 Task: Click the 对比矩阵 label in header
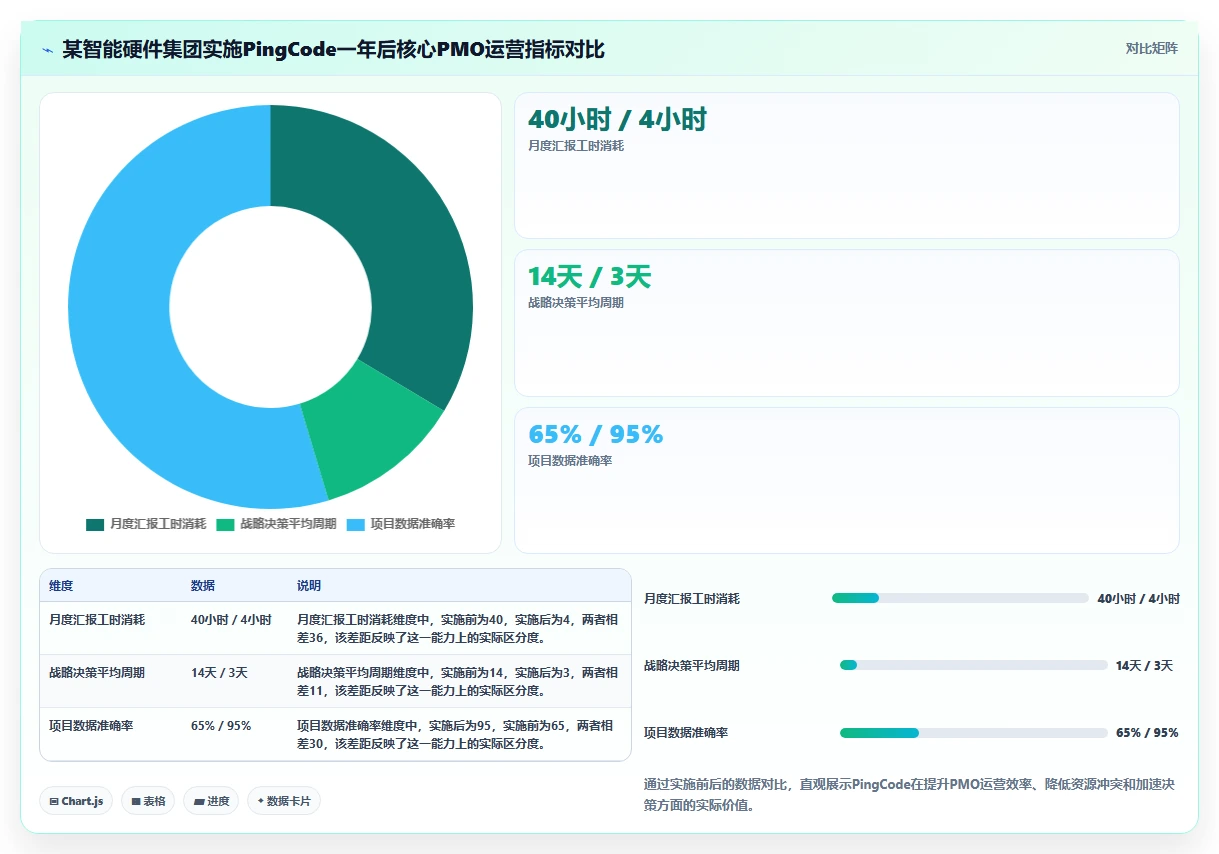click(x=1151, y=48)
